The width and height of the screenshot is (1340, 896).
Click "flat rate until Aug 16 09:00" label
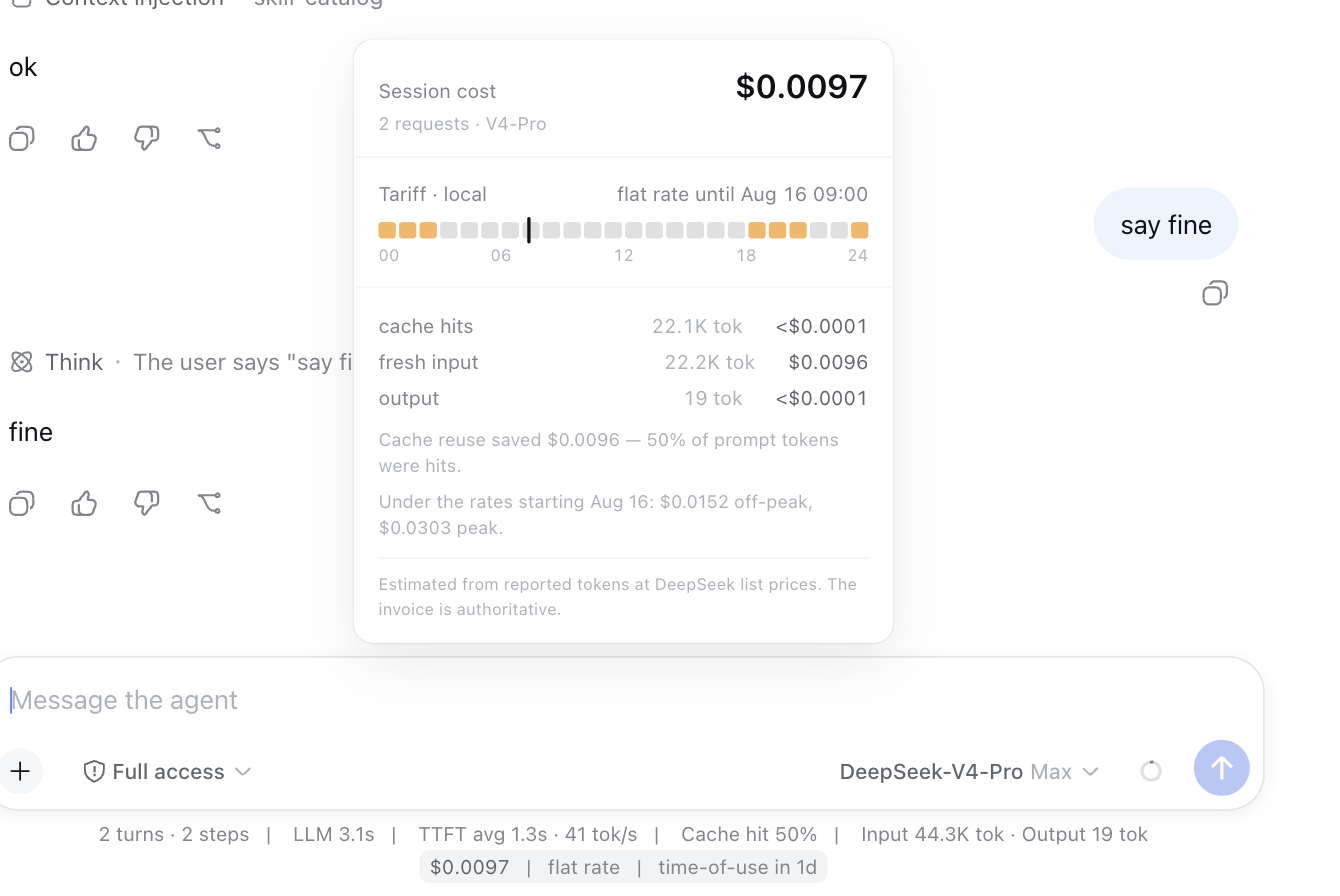coord(742,194)
